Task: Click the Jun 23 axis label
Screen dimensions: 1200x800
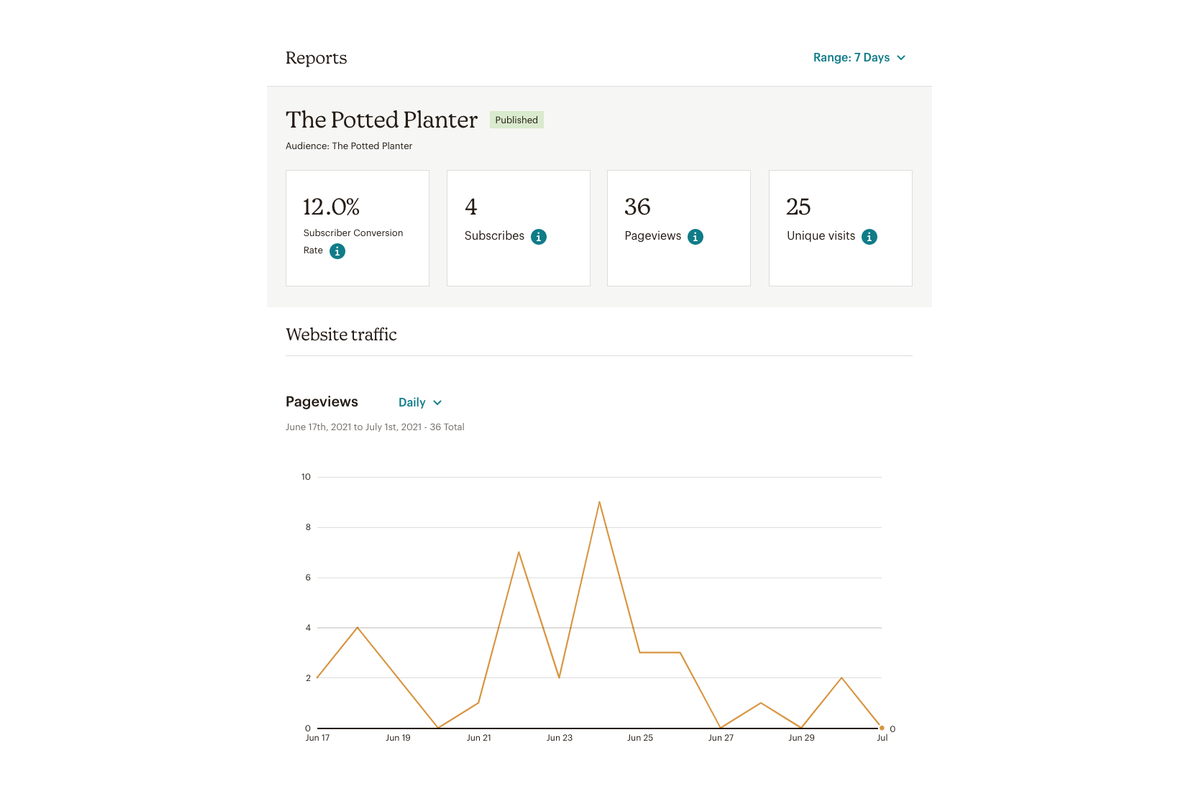Action: (x=559, y=738)
